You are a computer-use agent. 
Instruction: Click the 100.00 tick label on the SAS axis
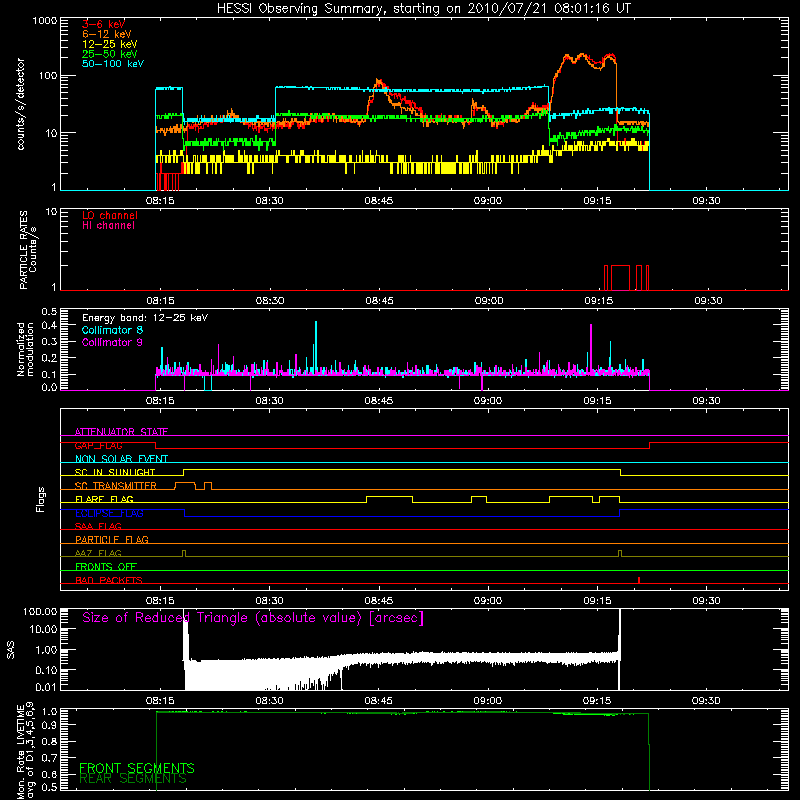[x=40, y=611]
